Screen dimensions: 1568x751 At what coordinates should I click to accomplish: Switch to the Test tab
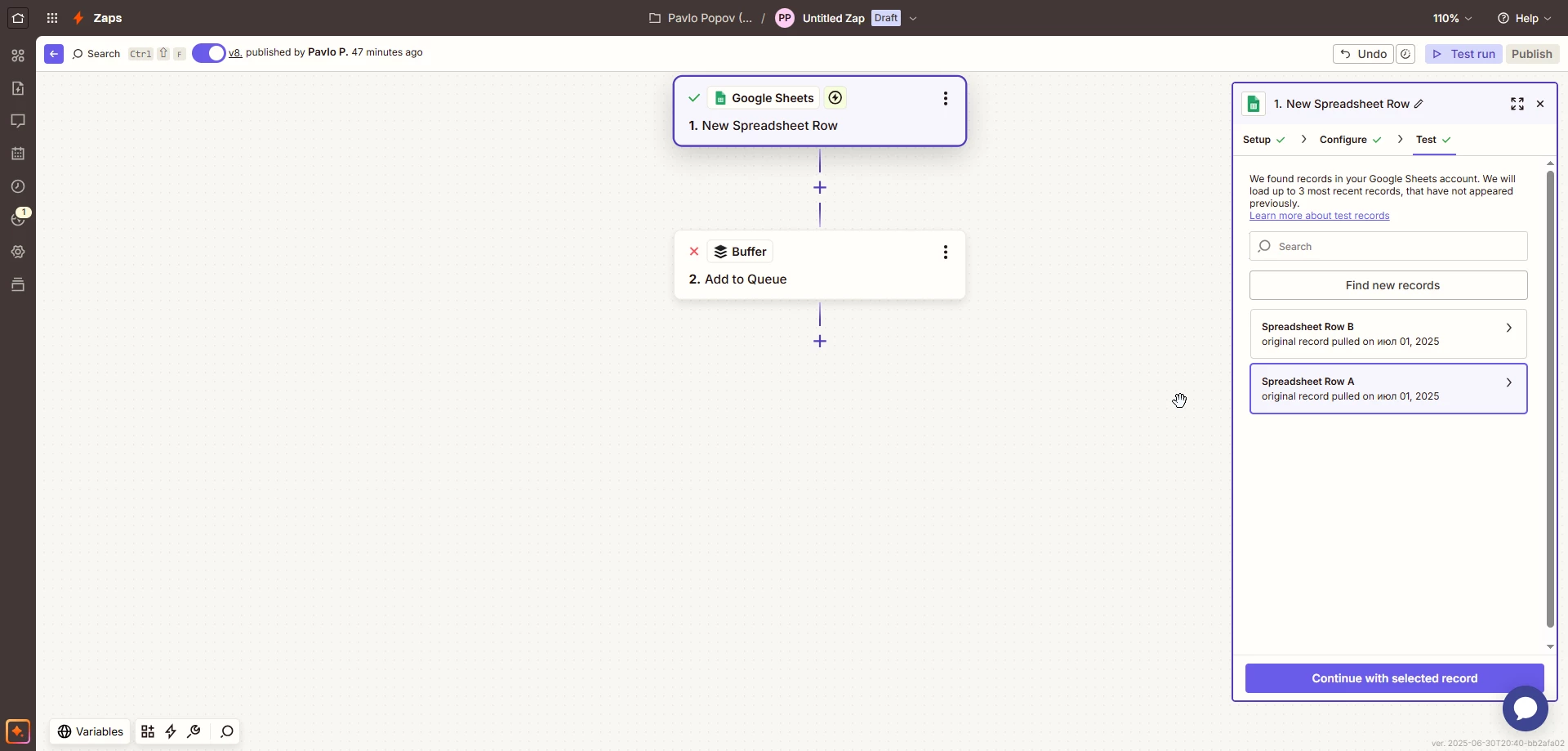pos(1434,140)
